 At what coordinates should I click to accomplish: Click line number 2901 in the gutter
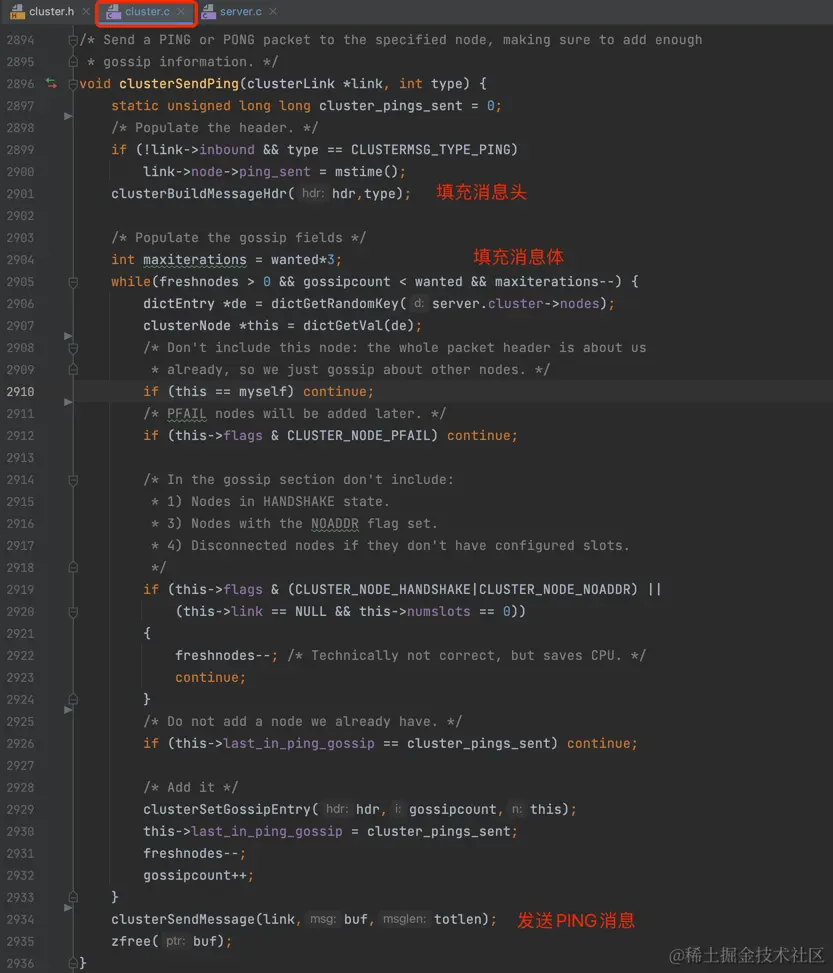(x=20, y=194)
